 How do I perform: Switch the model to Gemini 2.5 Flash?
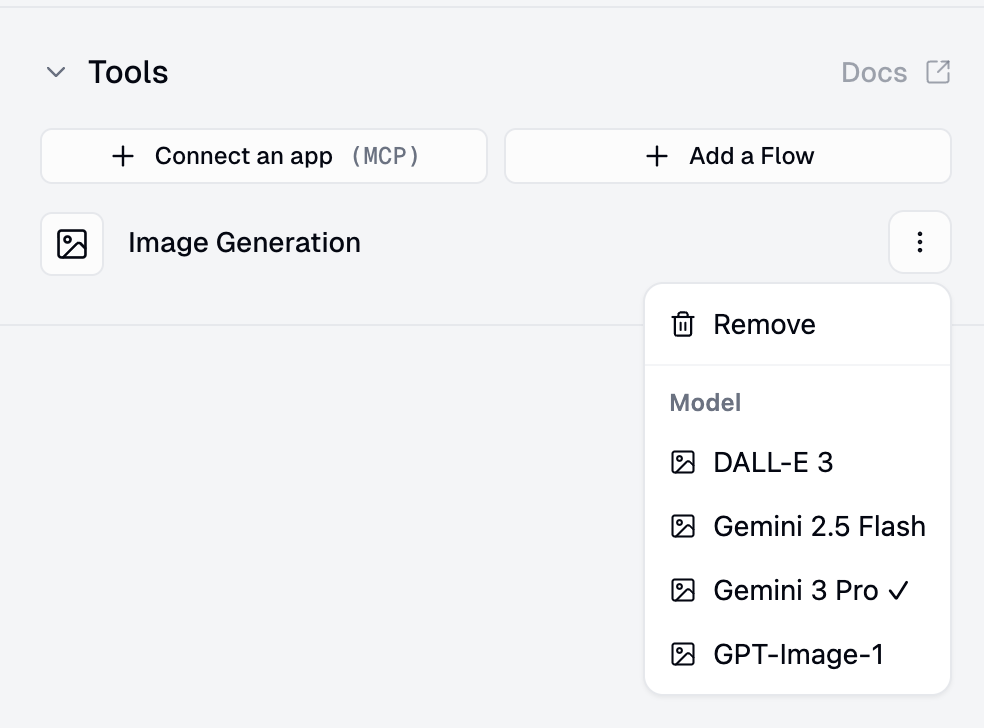coord(819,526)
